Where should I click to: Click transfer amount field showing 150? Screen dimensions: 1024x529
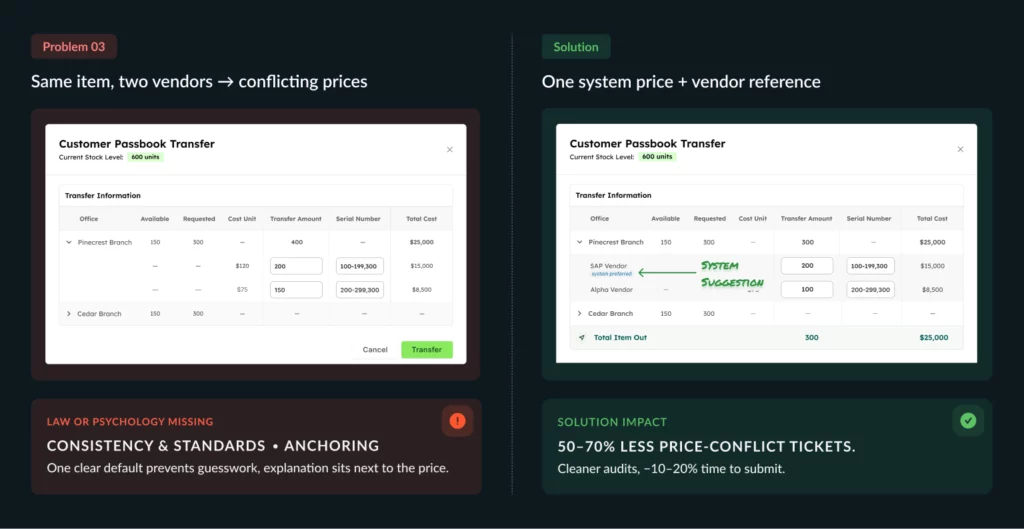pyautogui.click(x=295, y=290)
